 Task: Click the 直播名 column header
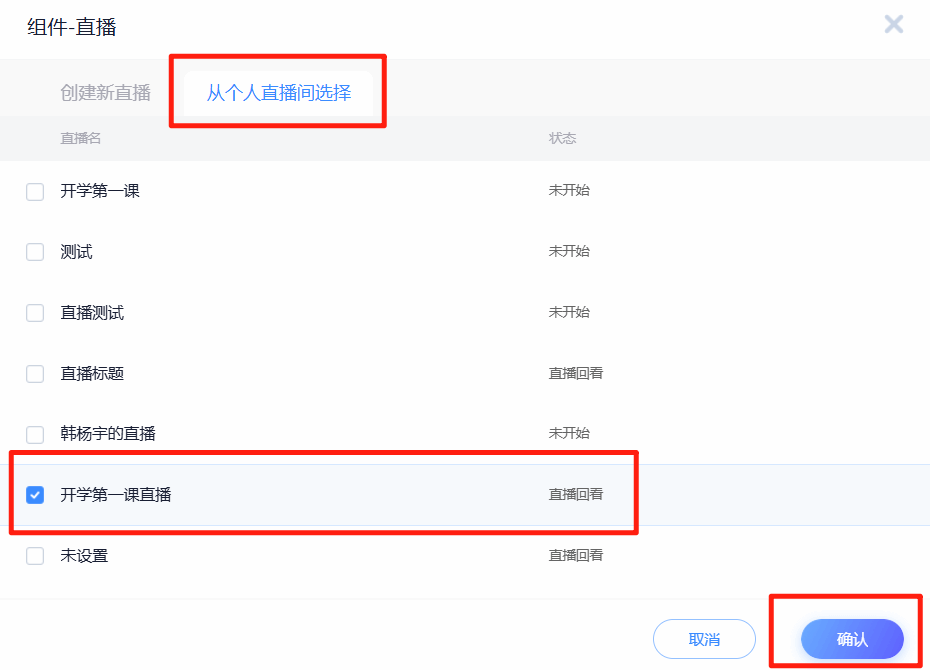81,138
